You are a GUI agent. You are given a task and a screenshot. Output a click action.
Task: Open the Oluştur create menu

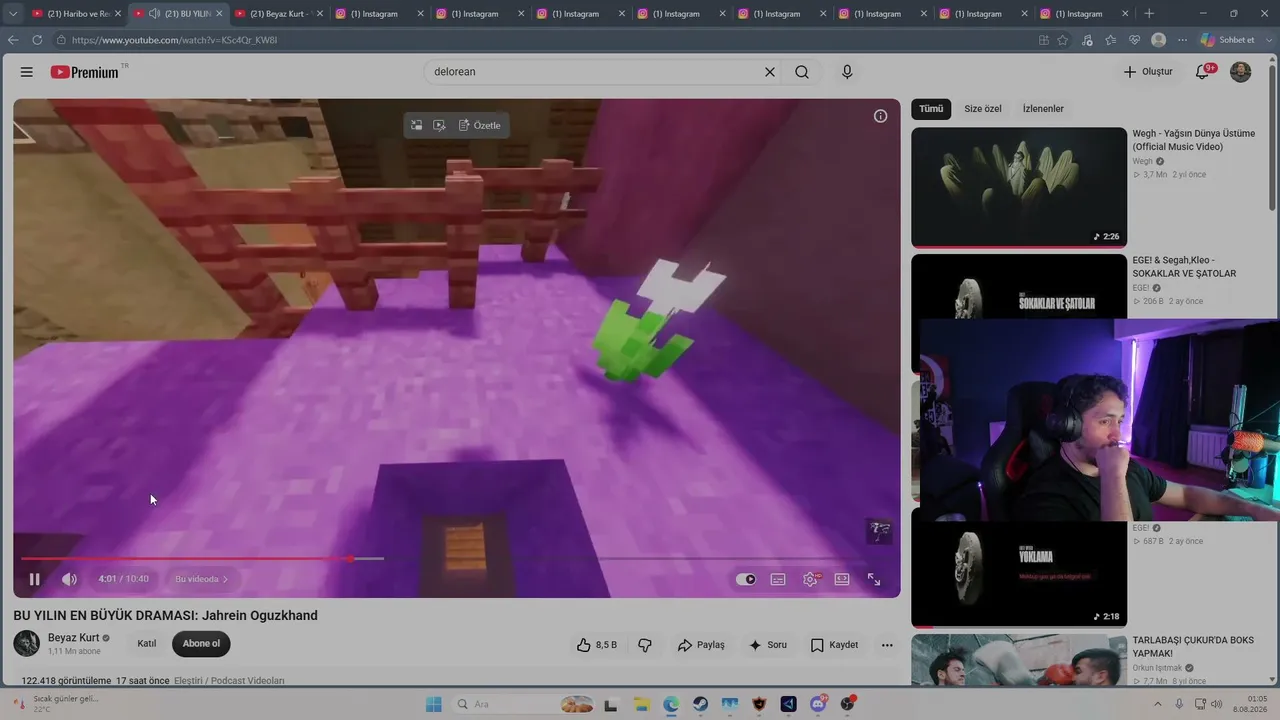coord(1147,72)
